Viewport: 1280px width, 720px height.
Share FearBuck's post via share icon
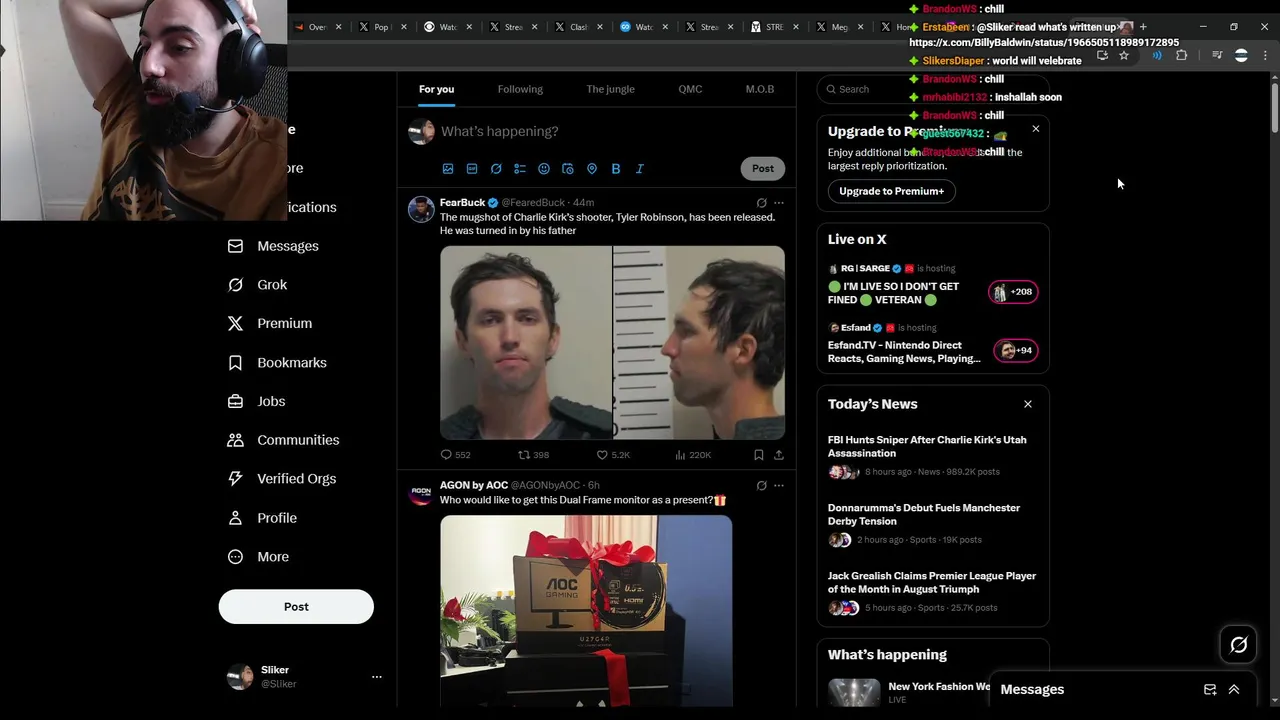tap(779, 455)
